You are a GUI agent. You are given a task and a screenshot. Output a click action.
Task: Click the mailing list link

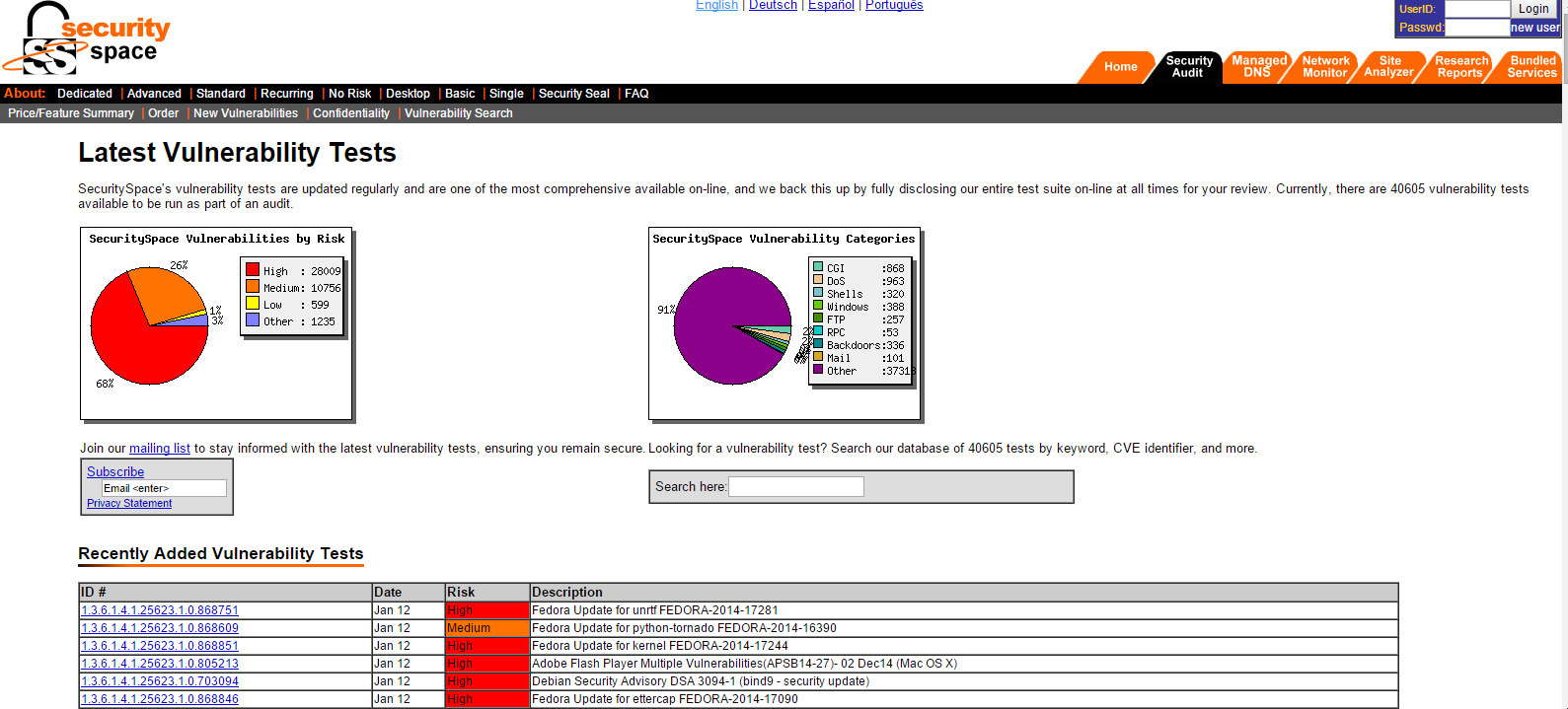pos(160,449)
